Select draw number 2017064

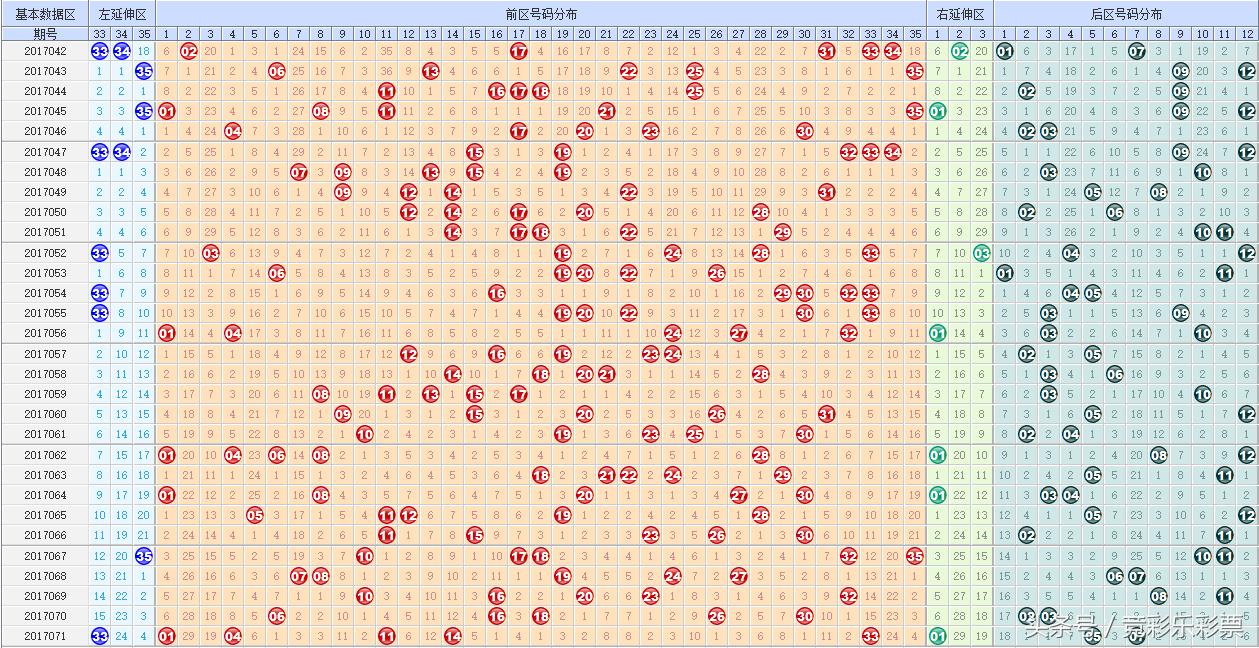click(45, 495)
